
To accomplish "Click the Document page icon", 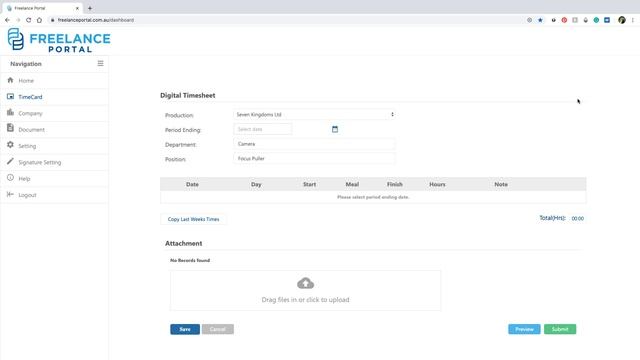I will 10,128.
